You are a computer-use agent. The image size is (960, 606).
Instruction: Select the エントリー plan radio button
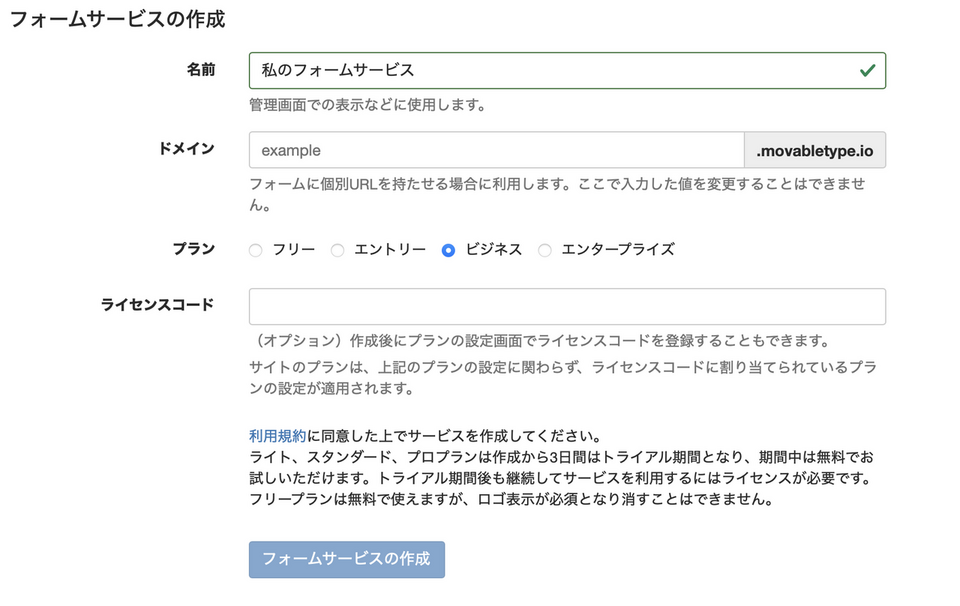point(335,249)
